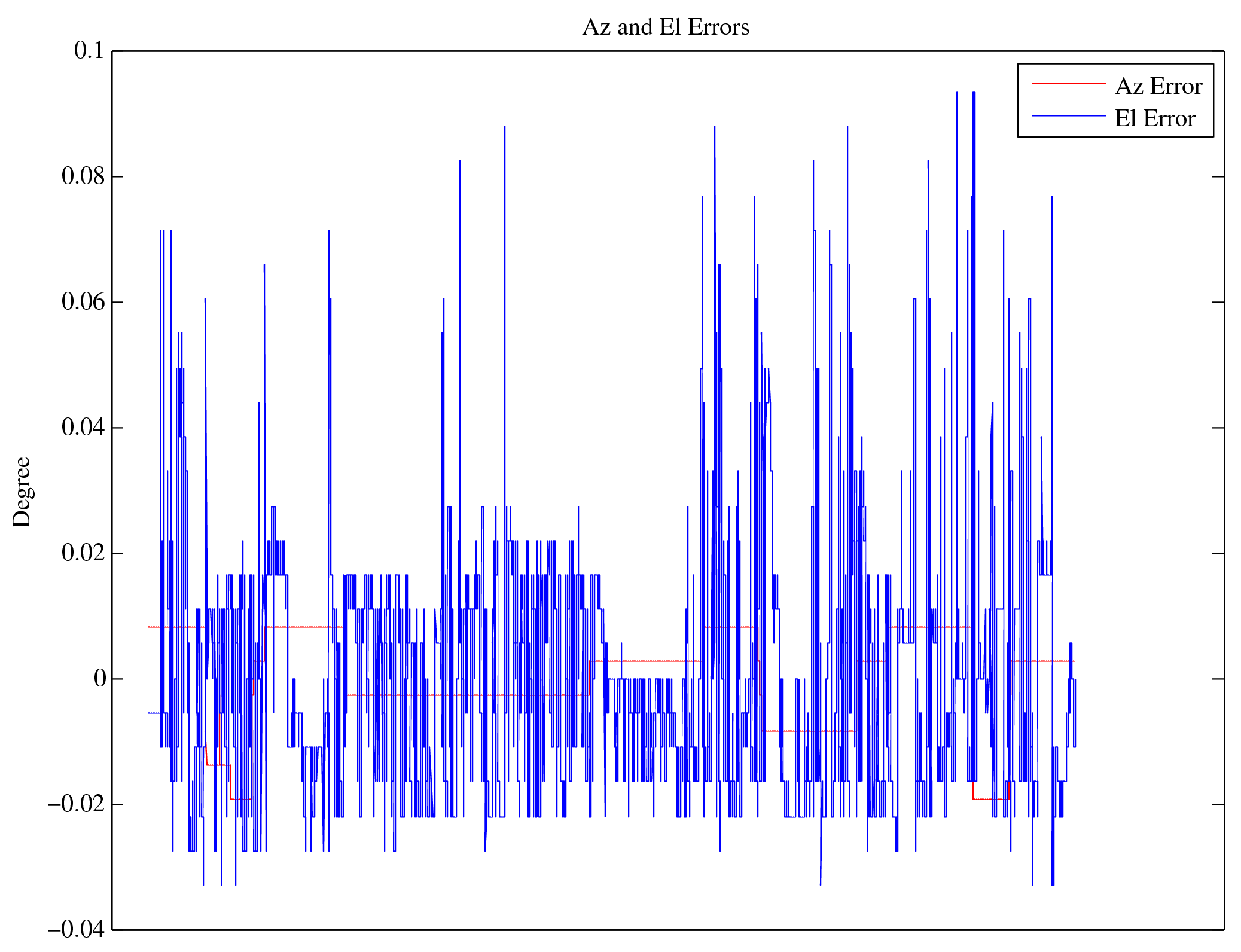
Task: Select the El Error legend label
Action: 1155,119
